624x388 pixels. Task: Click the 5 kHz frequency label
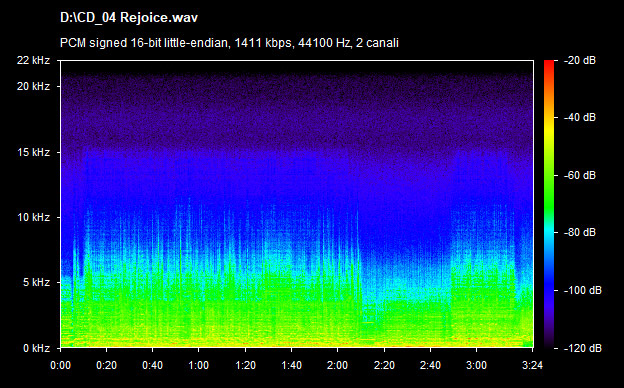[36, 282]
